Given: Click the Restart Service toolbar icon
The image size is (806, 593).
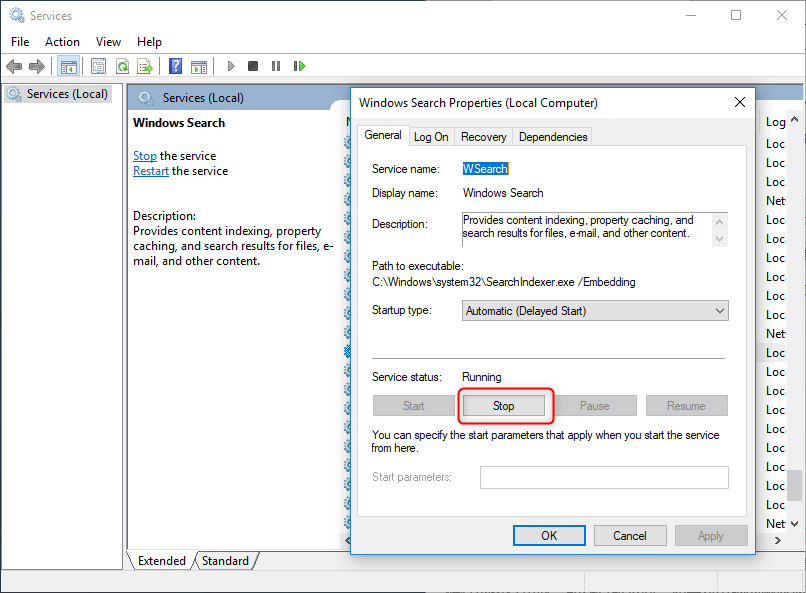Looking at the screenshot, I should click(299, 66).
